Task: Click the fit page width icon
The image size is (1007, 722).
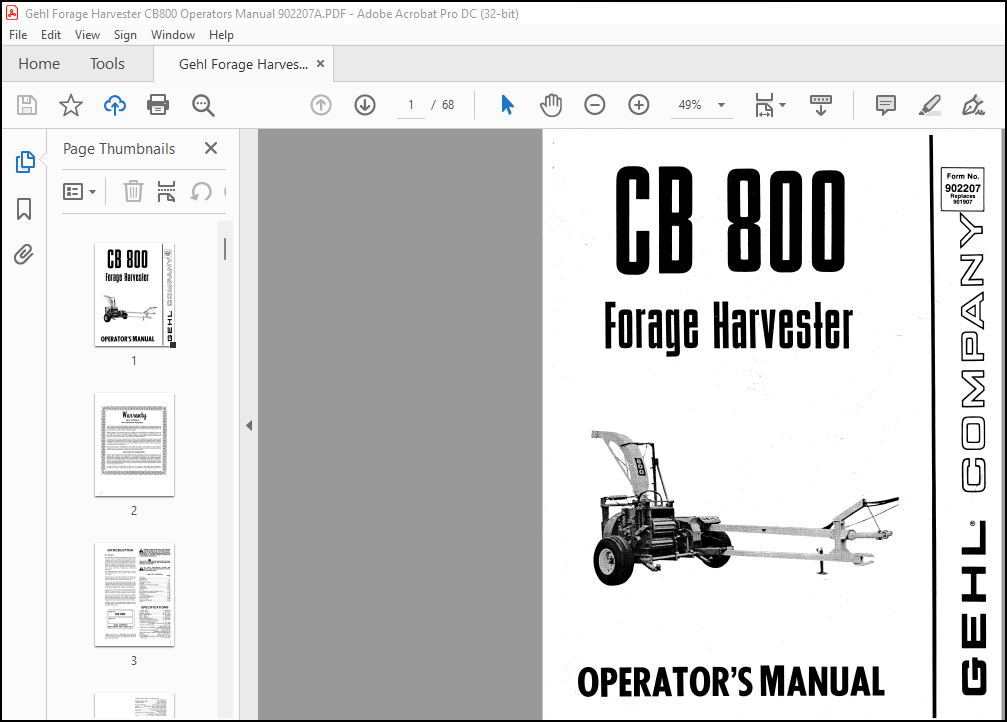Action: point(764,105)
